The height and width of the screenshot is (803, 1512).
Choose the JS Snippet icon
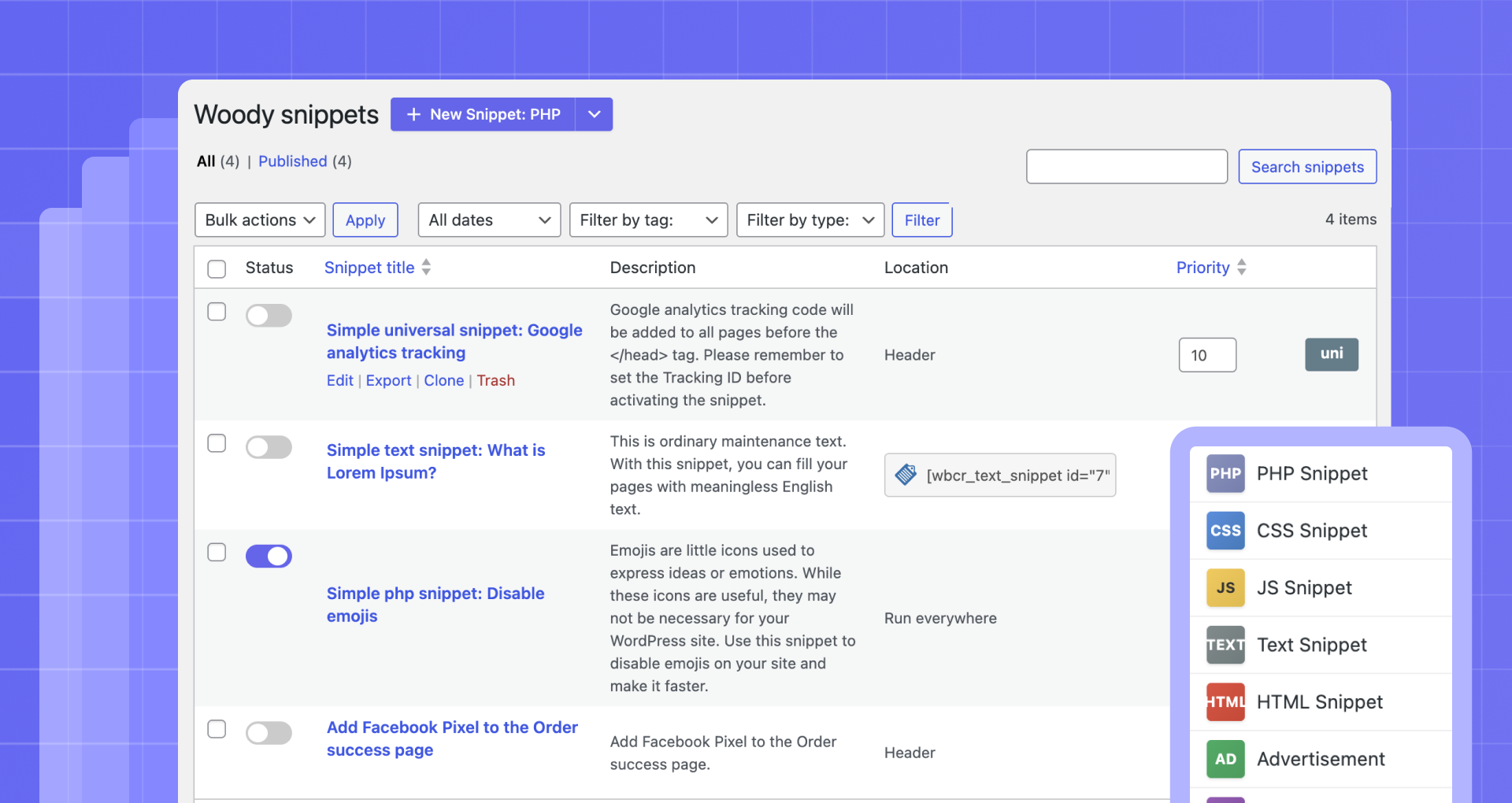tap(1225, 587)
